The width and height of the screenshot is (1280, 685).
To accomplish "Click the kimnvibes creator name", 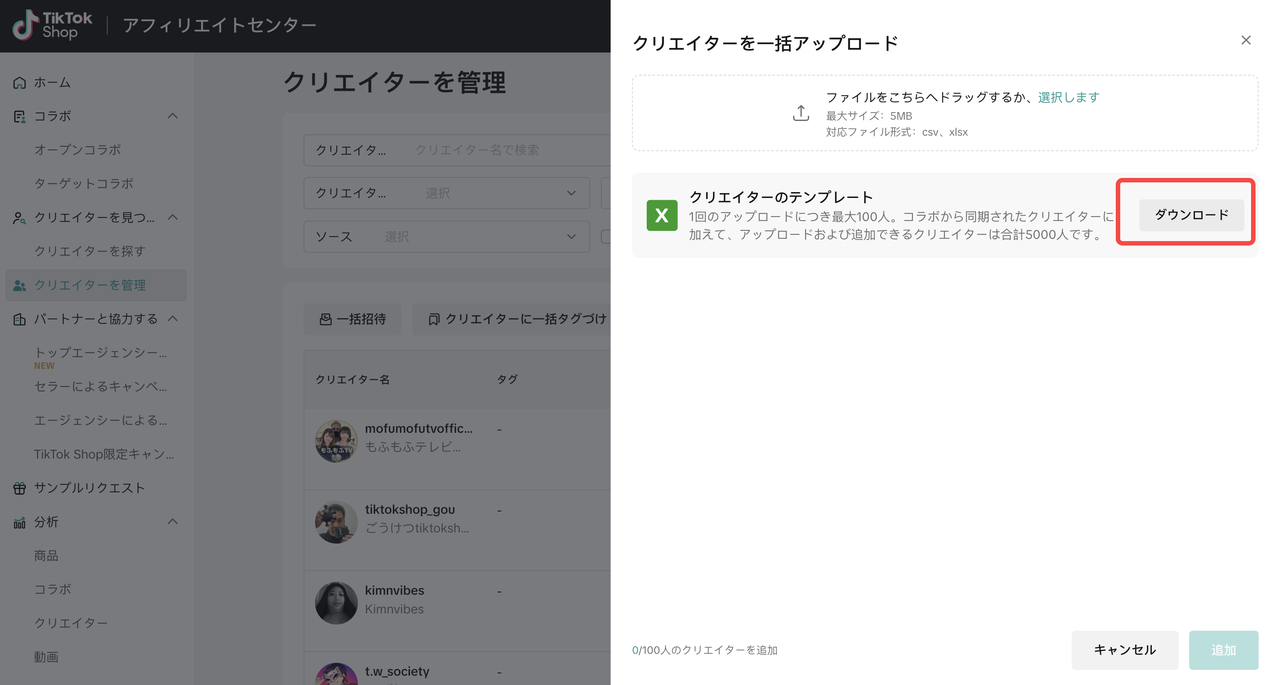I will [x=395, y=590].
